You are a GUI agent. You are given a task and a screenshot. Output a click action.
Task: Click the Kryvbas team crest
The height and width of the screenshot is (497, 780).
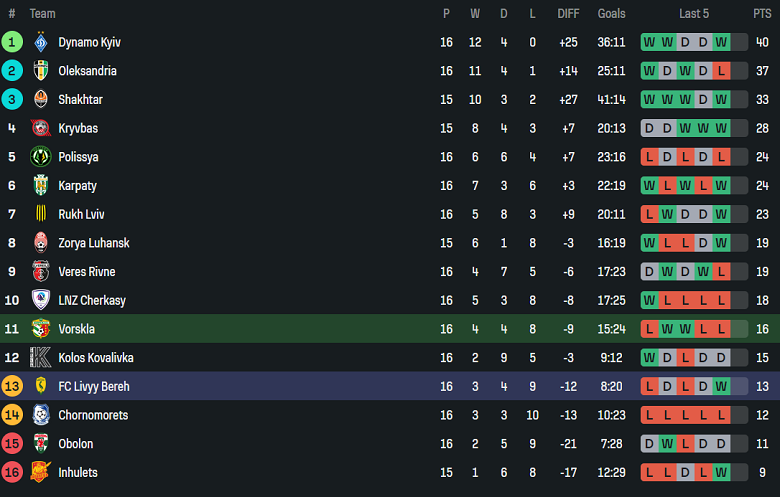tap(41, 128)
